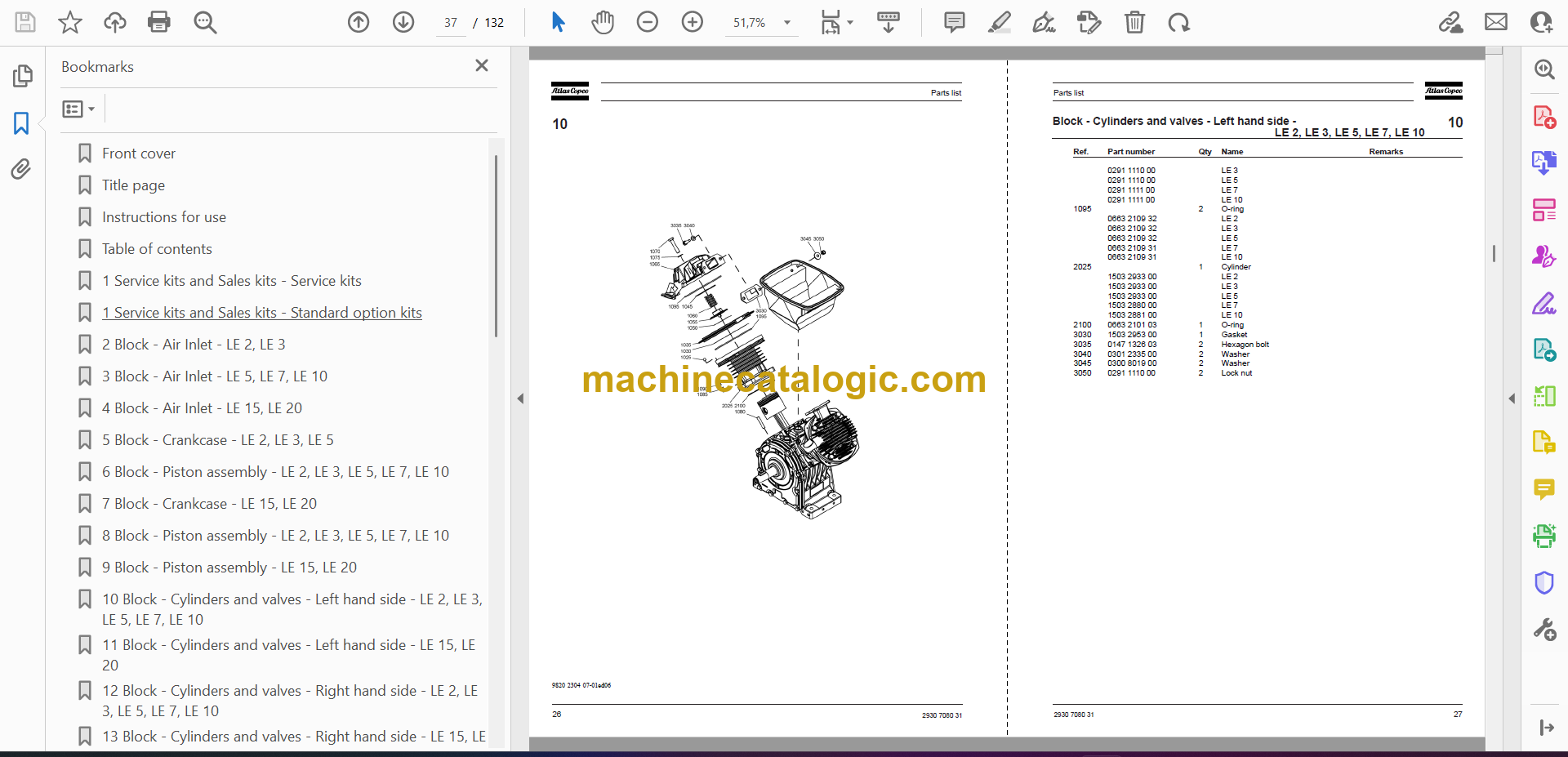Add bookmark star icon in toolbar
This screenshot has height=757, width=1568.
70,22
